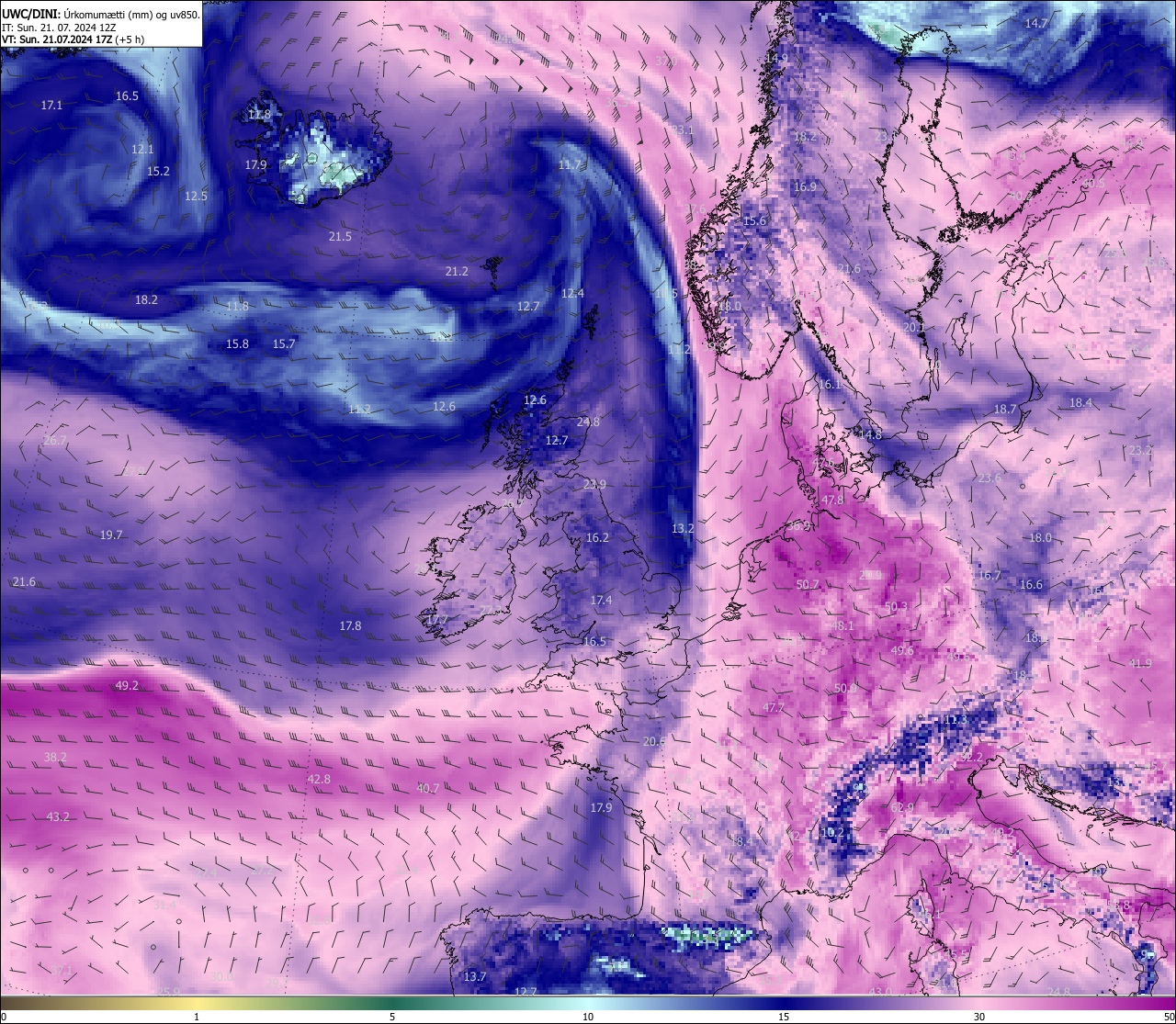Click the 12.1 value label
The height and width of the screenshot is (1024, 1176).
point(142,149)
